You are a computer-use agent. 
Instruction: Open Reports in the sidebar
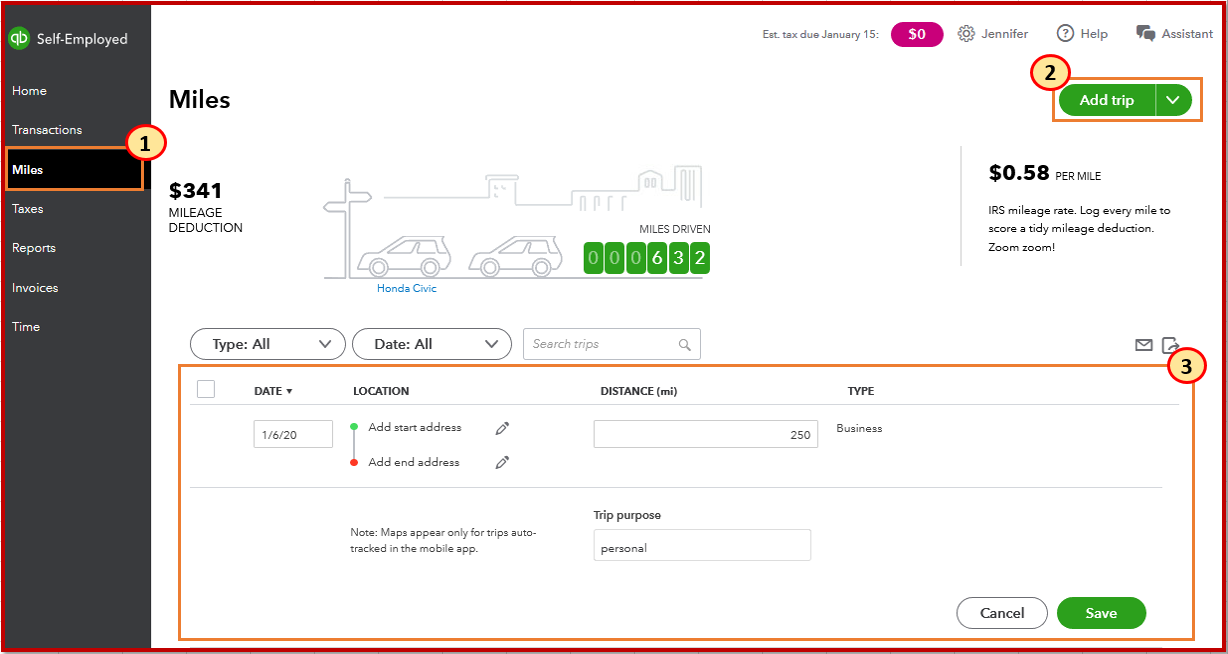click(x=34, y=248)
